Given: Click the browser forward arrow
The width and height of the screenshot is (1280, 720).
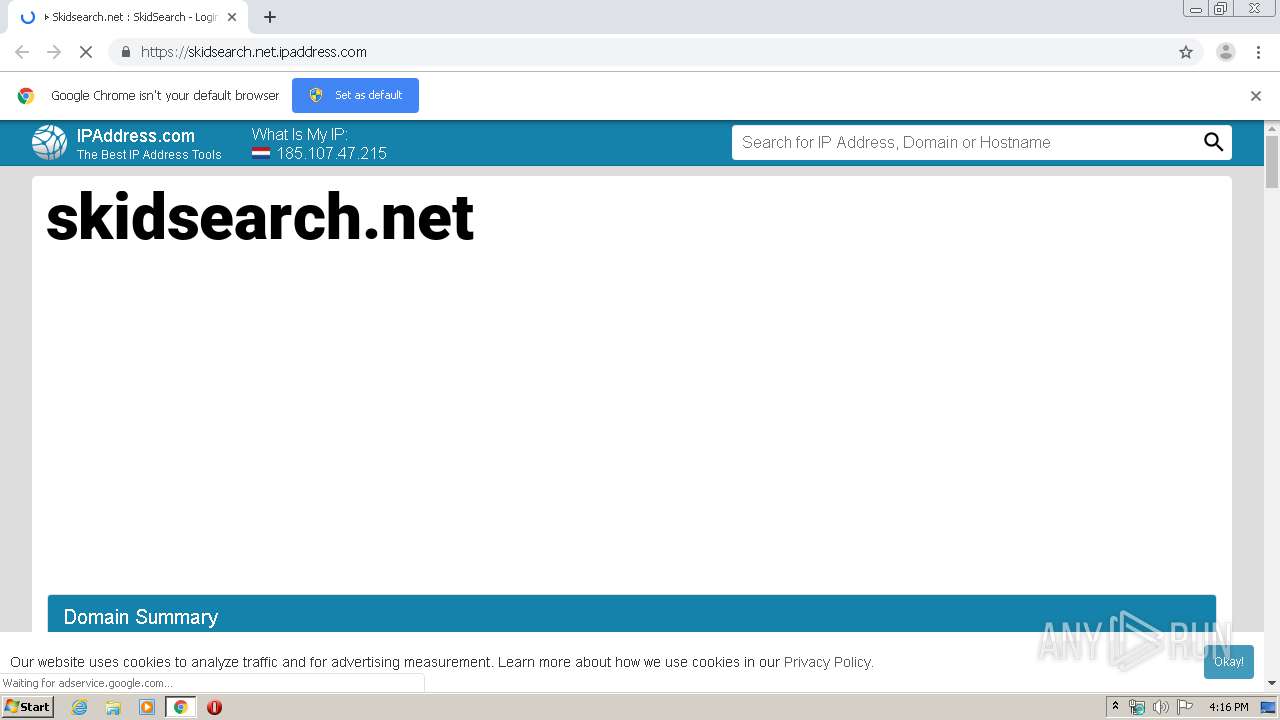Looking at the screenshot, I should tap(54, 52).
